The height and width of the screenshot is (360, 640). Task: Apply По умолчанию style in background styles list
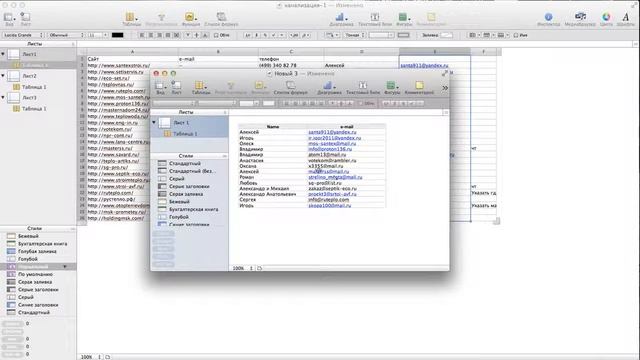[35, 274]
